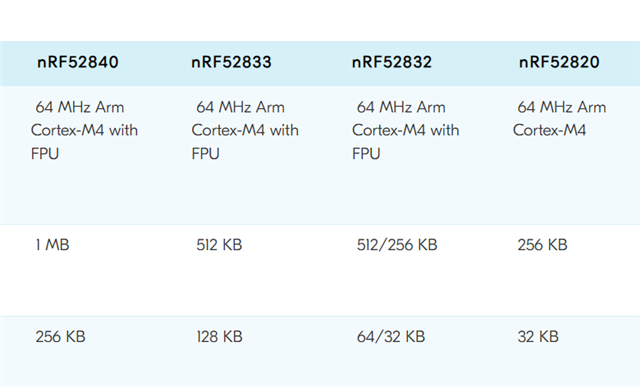Click the nRF52832 header text

pyautogui.click(x=392, y=62)
